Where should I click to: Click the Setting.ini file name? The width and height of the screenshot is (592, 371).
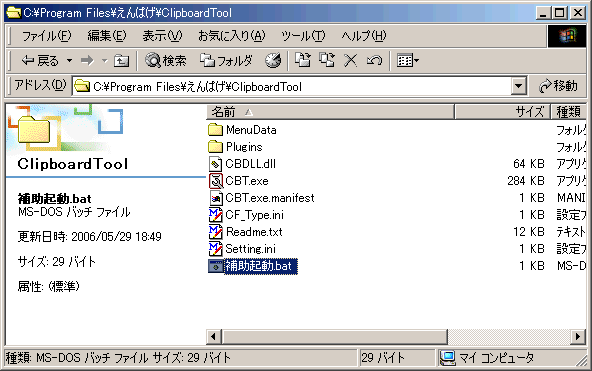250,249
